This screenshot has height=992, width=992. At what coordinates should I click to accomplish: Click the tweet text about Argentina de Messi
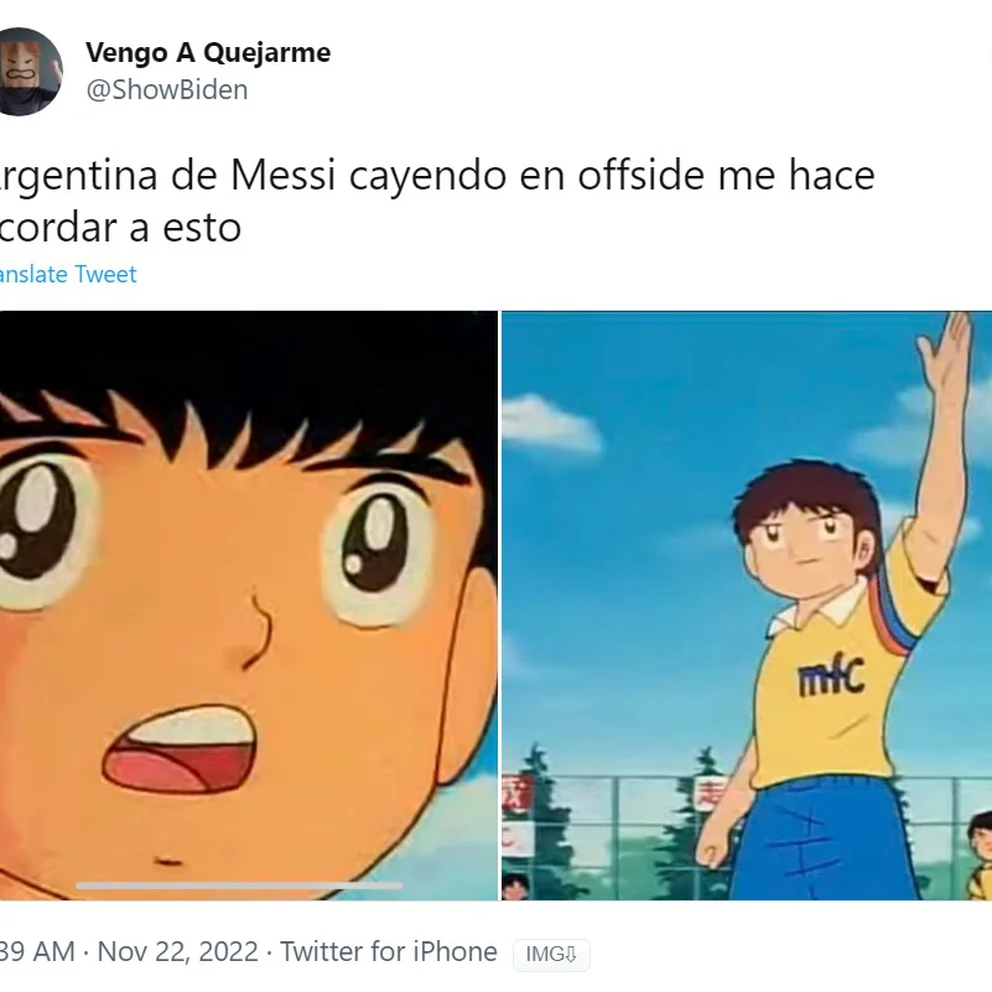point(437,201)
